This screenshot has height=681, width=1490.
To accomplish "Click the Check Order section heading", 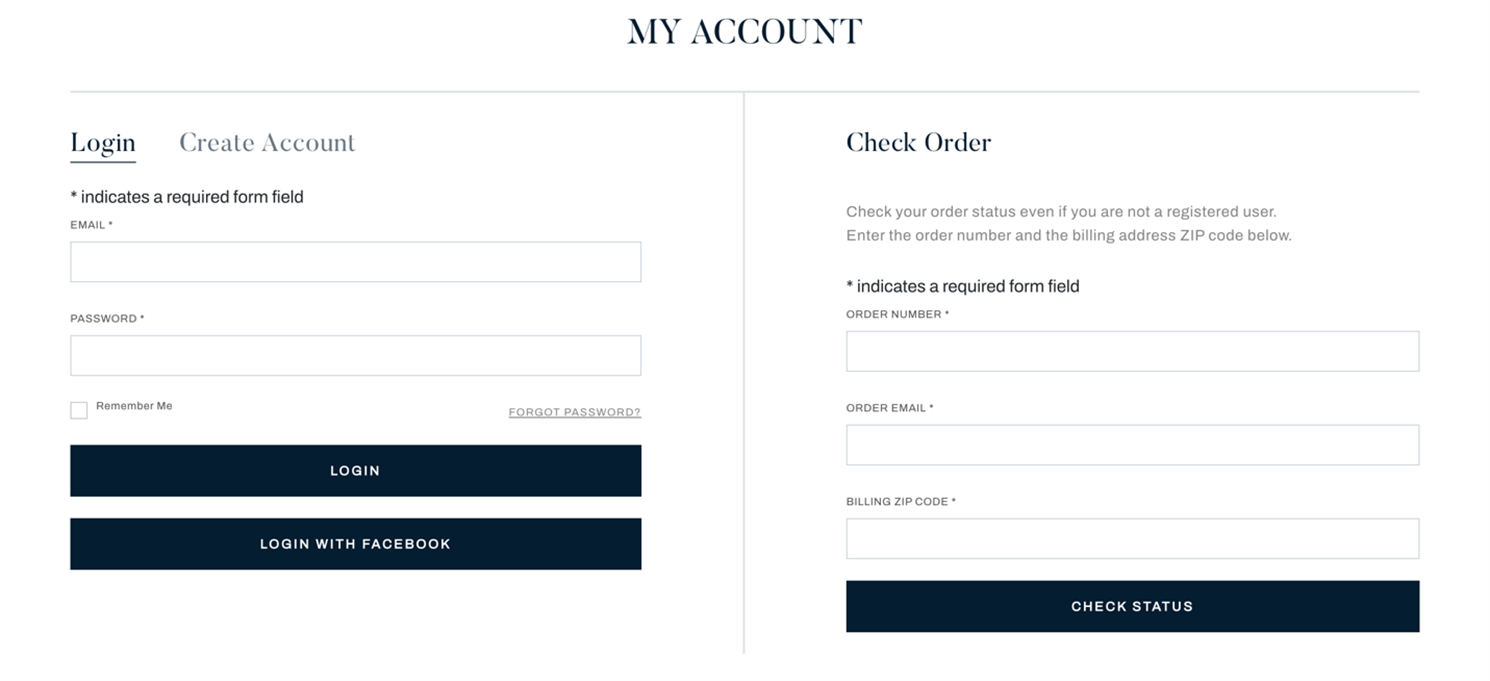I will (x=918, y=143).
